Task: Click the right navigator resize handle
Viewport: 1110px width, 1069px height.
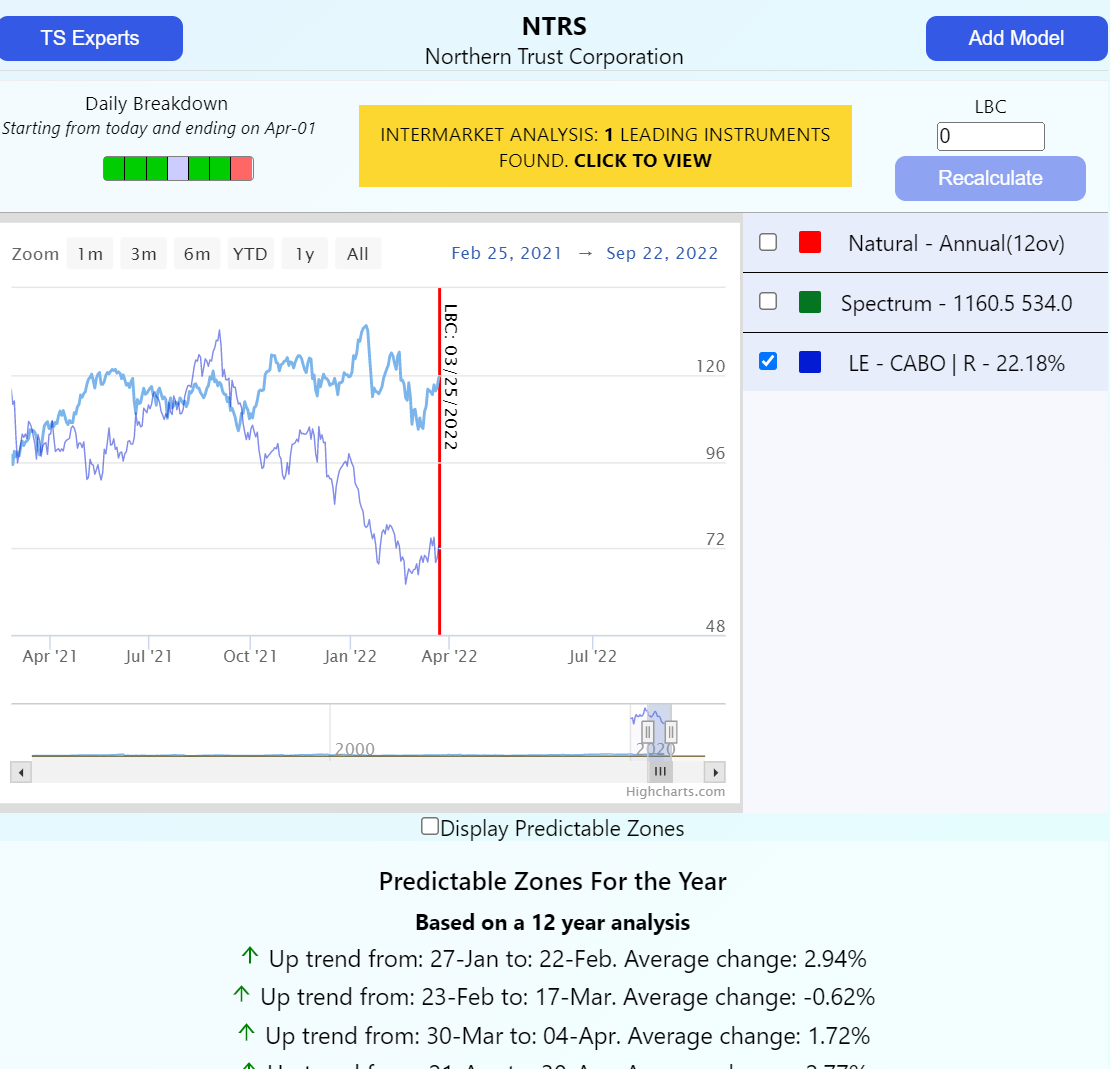Action: pos(672,732)
